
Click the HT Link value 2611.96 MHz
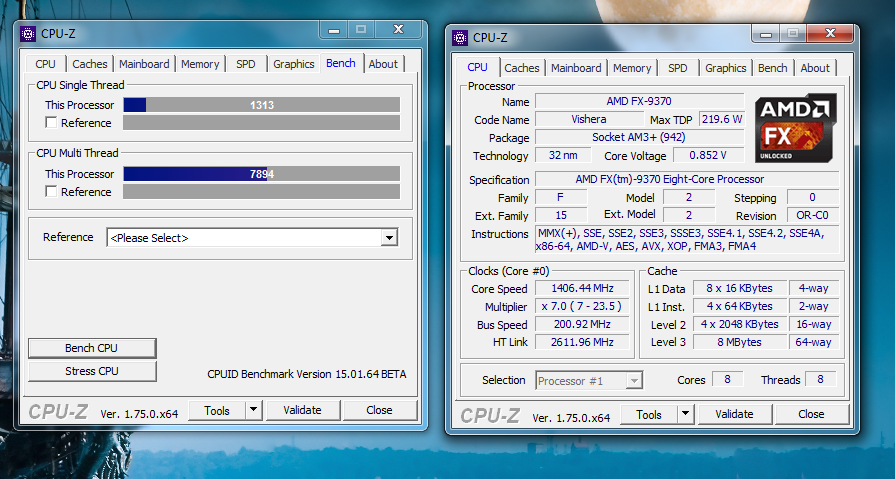(x=582, y=342)
